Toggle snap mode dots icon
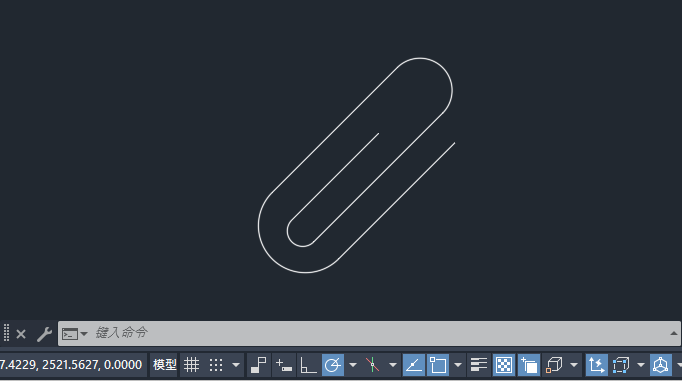The width and height of the screenshot is (682, 381). pyautogui.click(x=216, y=365)
